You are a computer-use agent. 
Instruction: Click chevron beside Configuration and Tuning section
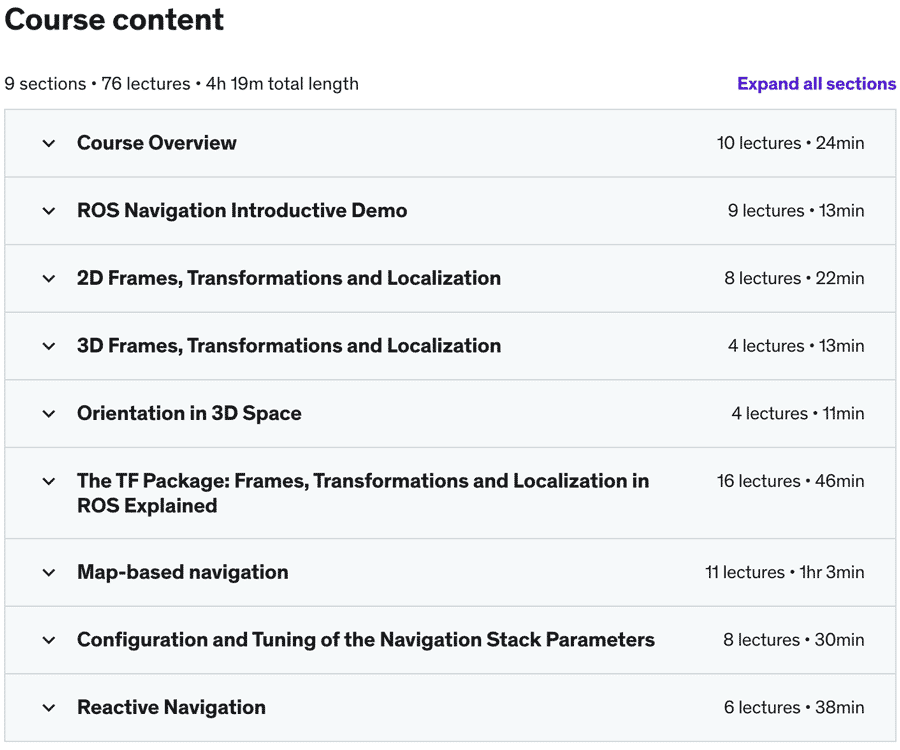[49, 640]
